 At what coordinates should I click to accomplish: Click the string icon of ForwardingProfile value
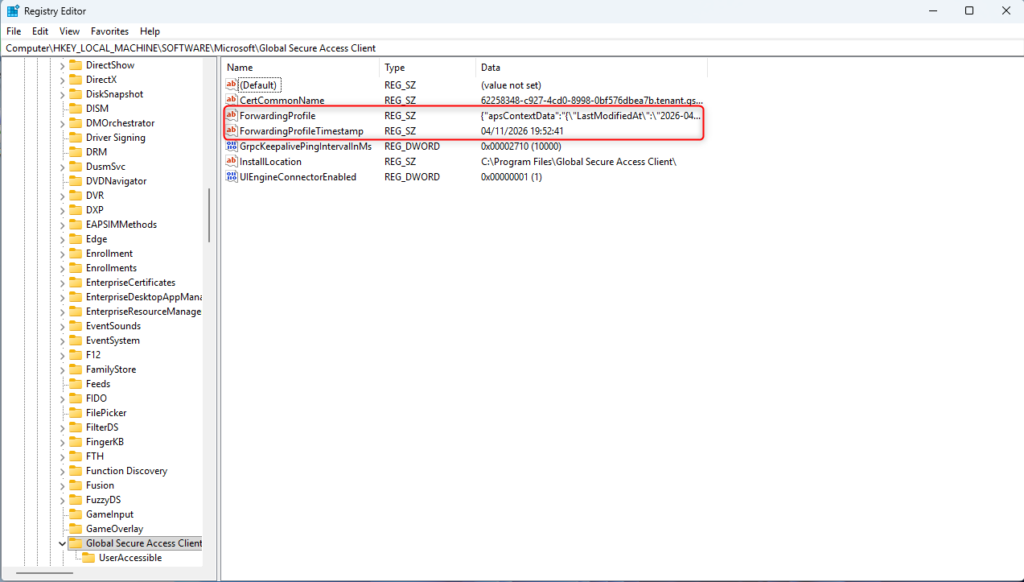point(231,116)
